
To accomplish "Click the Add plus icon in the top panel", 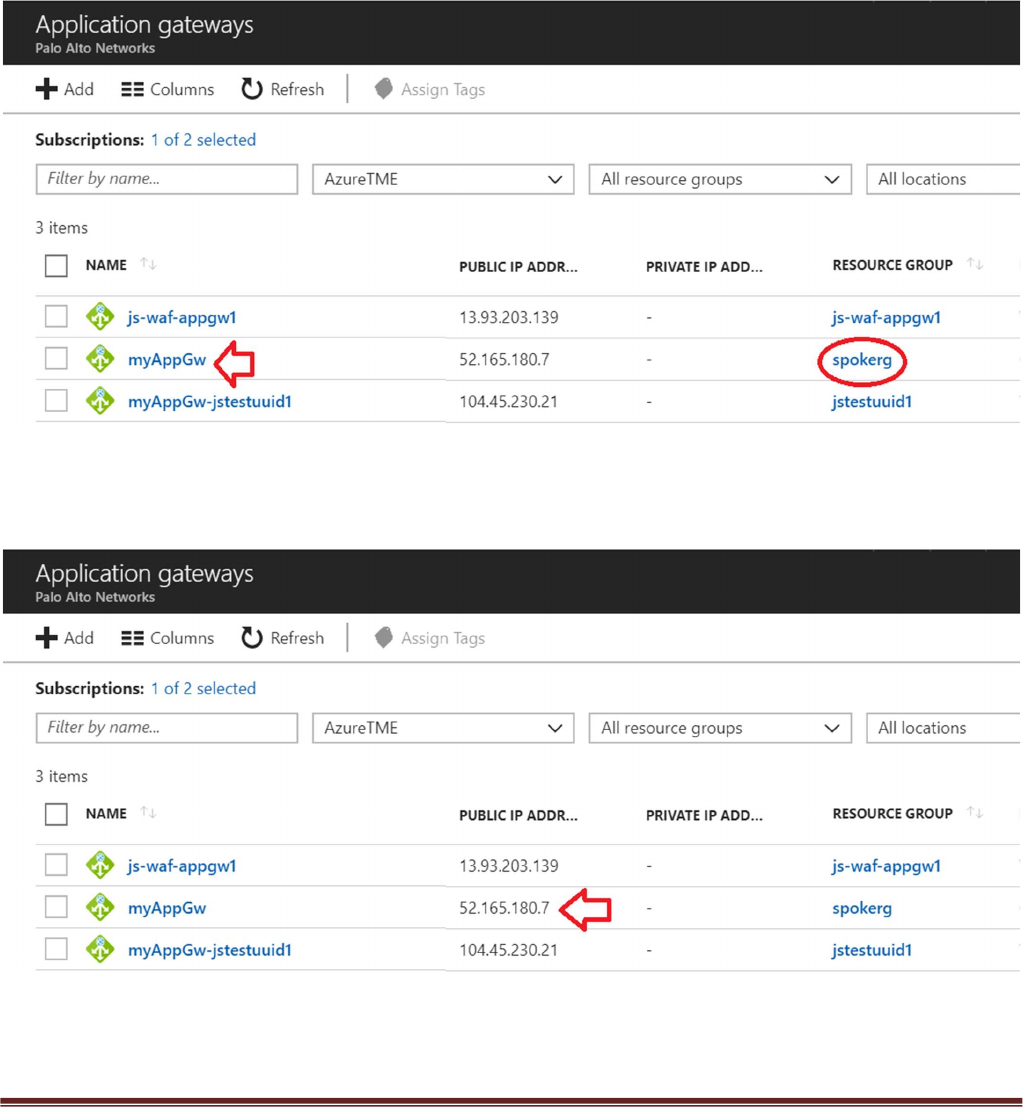I will click(x=46, y=89).
